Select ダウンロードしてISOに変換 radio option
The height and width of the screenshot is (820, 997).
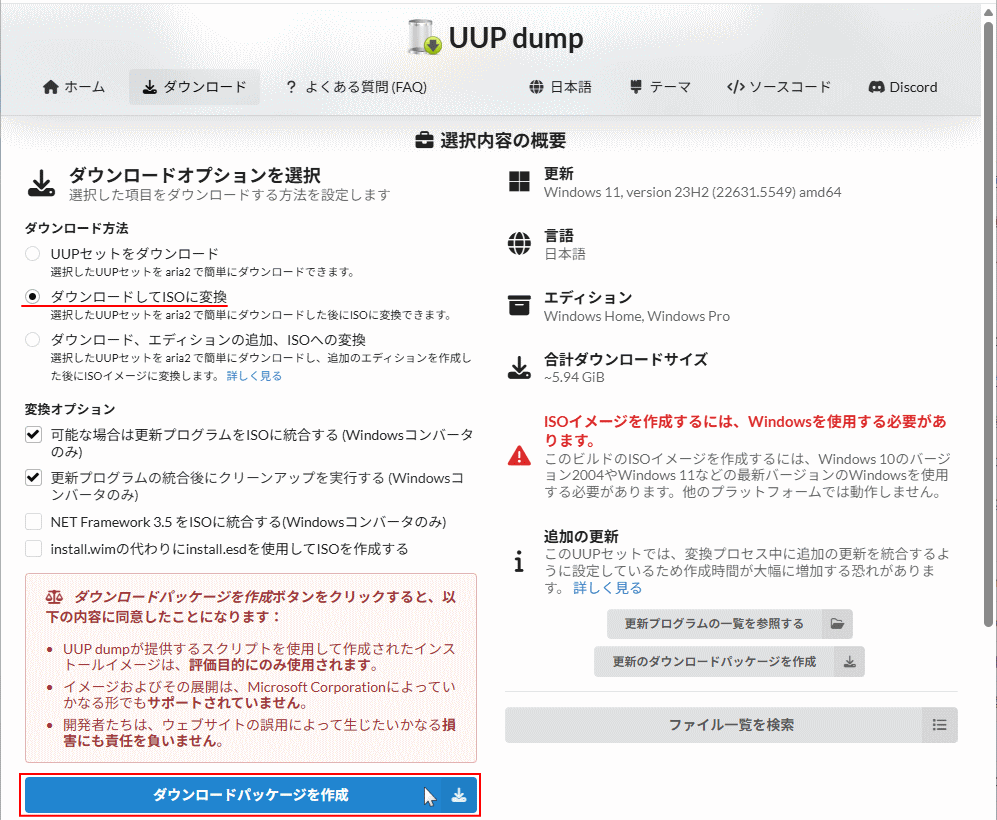point(32,296)
